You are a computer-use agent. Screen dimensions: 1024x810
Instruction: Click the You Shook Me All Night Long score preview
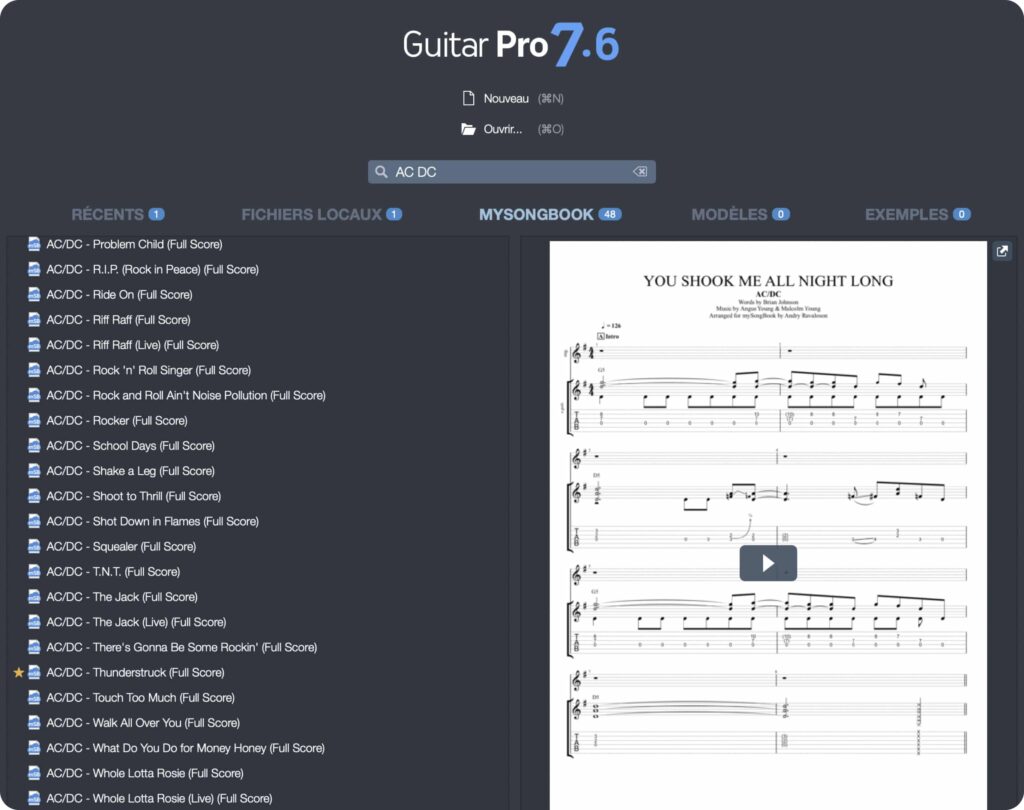point(768,525)
